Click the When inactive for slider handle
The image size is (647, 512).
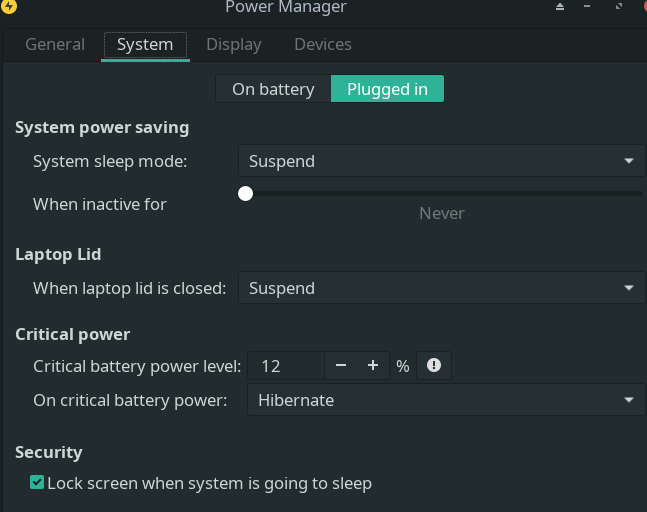click(245, 193)
